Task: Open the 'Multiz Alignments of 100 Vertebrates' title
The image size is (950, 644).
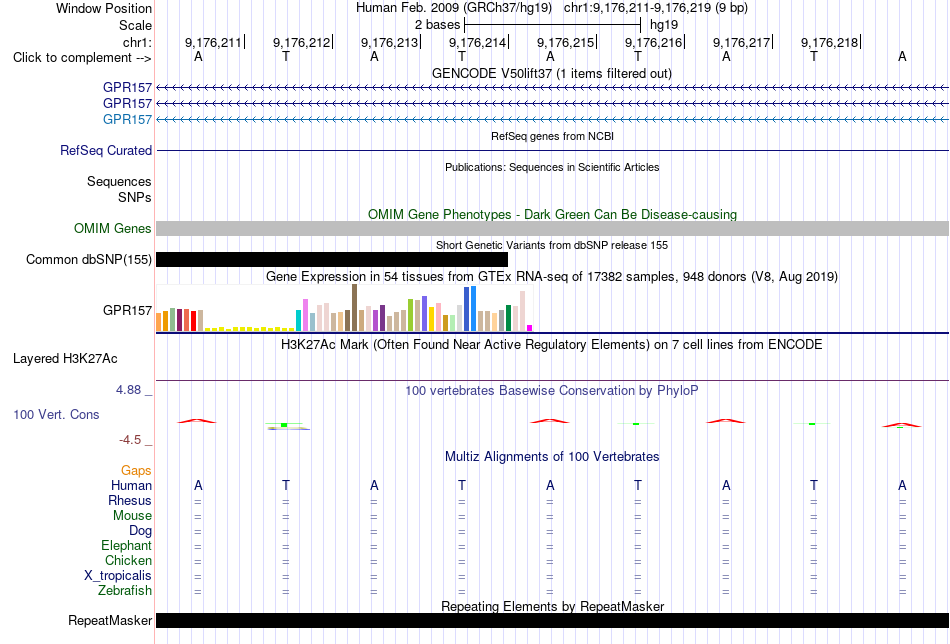Action: [552, 457]
